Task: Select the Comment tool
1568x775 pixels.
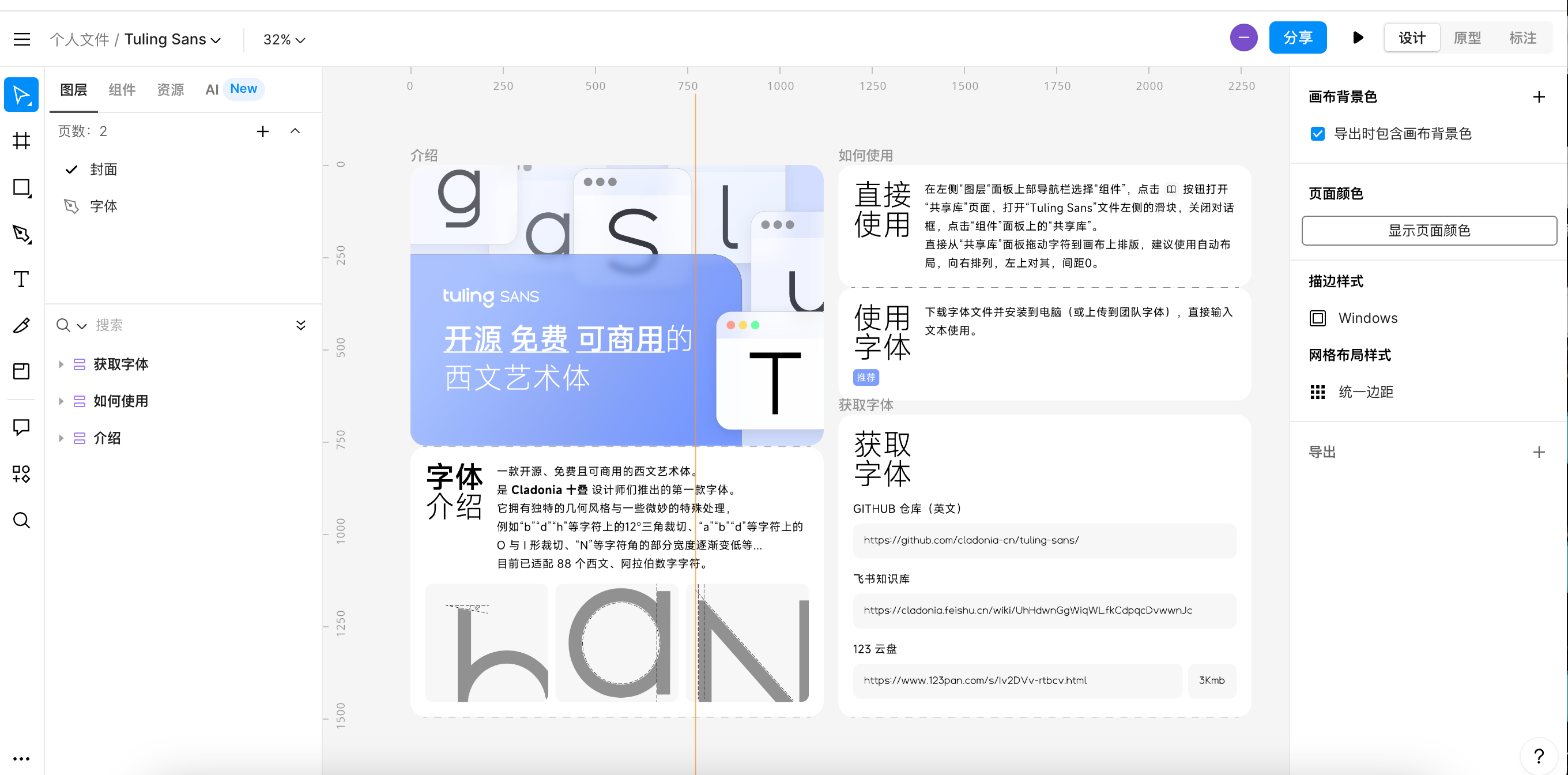Action: (x=21, y=428)
